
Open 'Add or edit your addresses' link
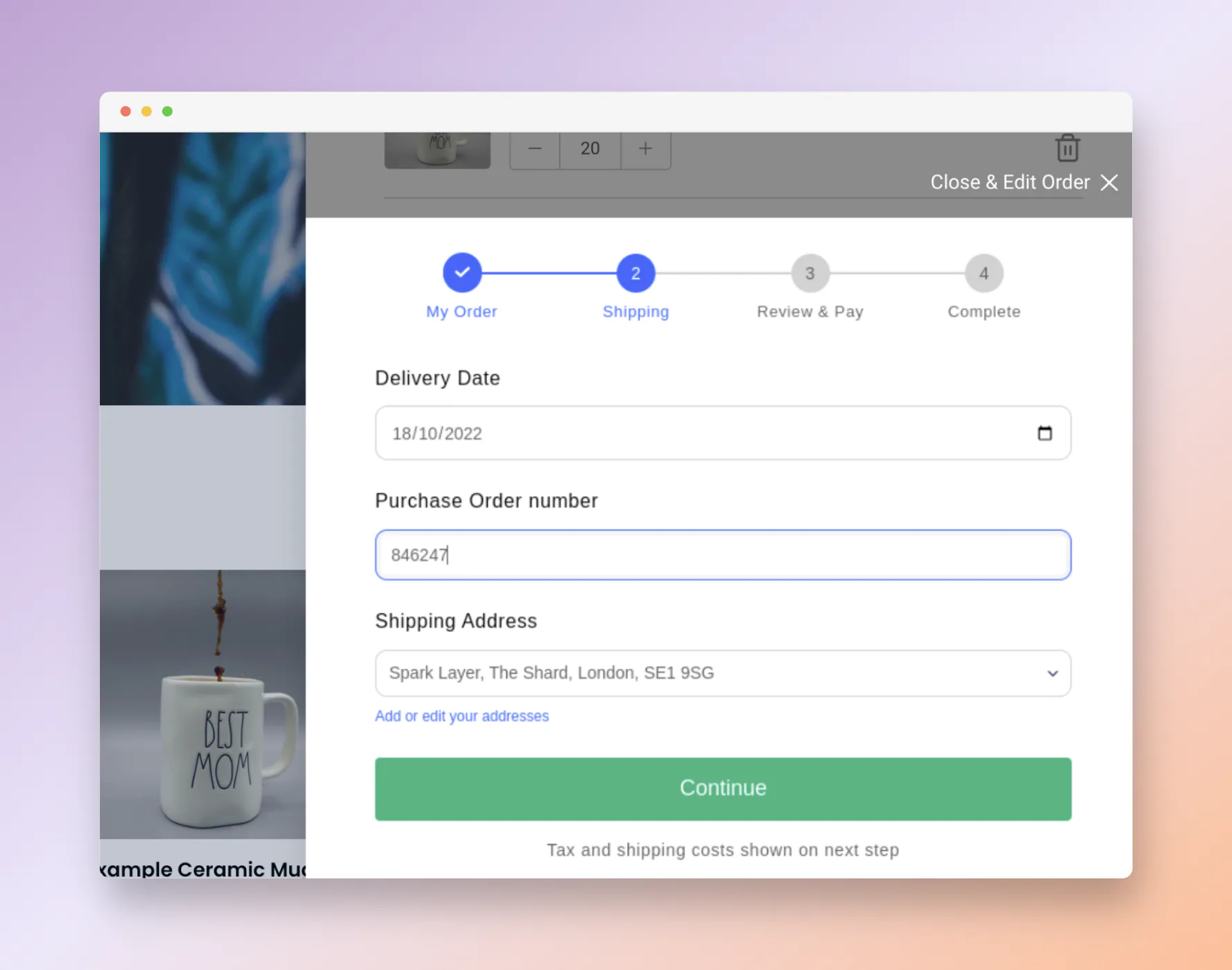click(x=462, y=716)
